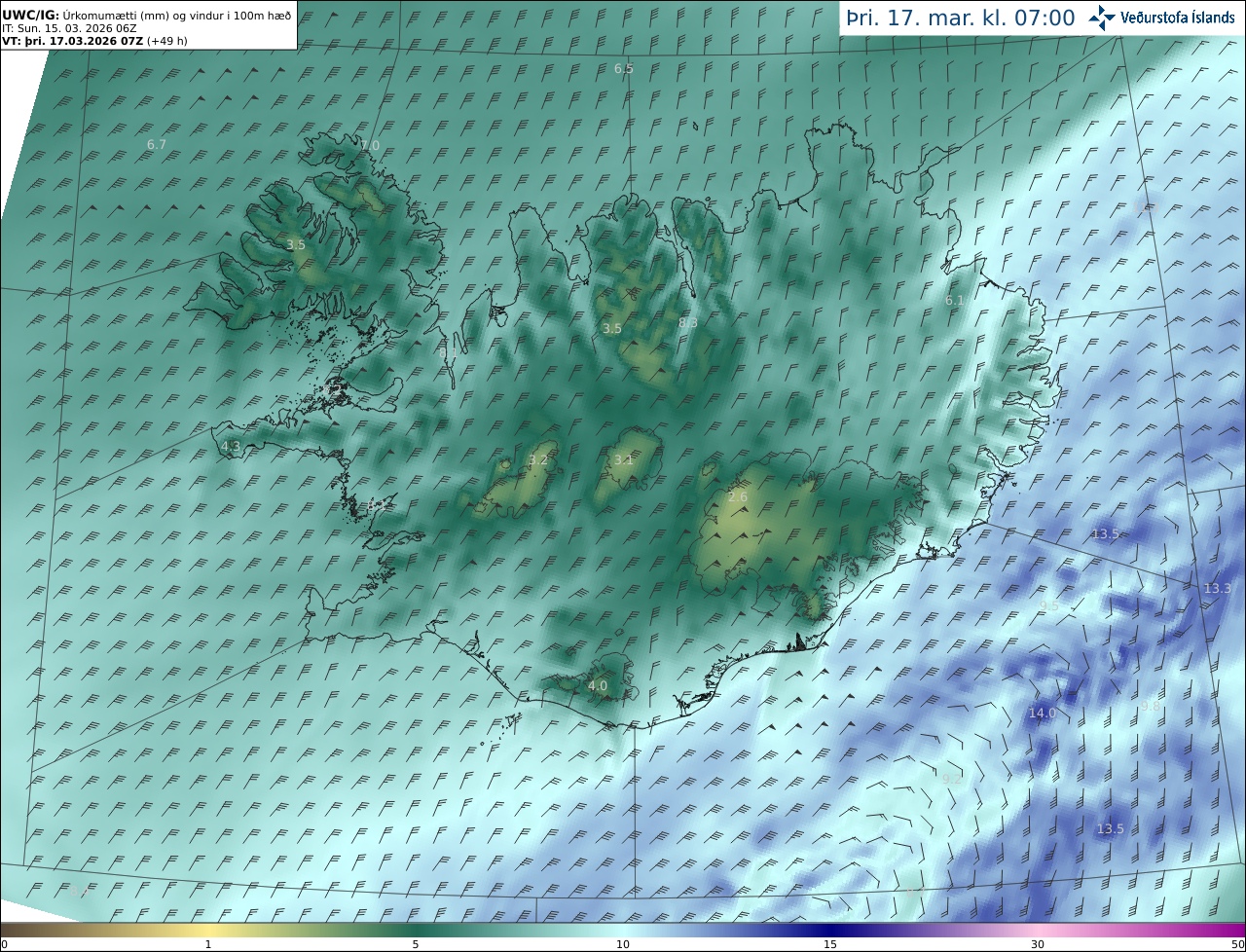1246x952 pixels.
Task: Click the 9.5 value label on the map
Action: pos(1049,606)
